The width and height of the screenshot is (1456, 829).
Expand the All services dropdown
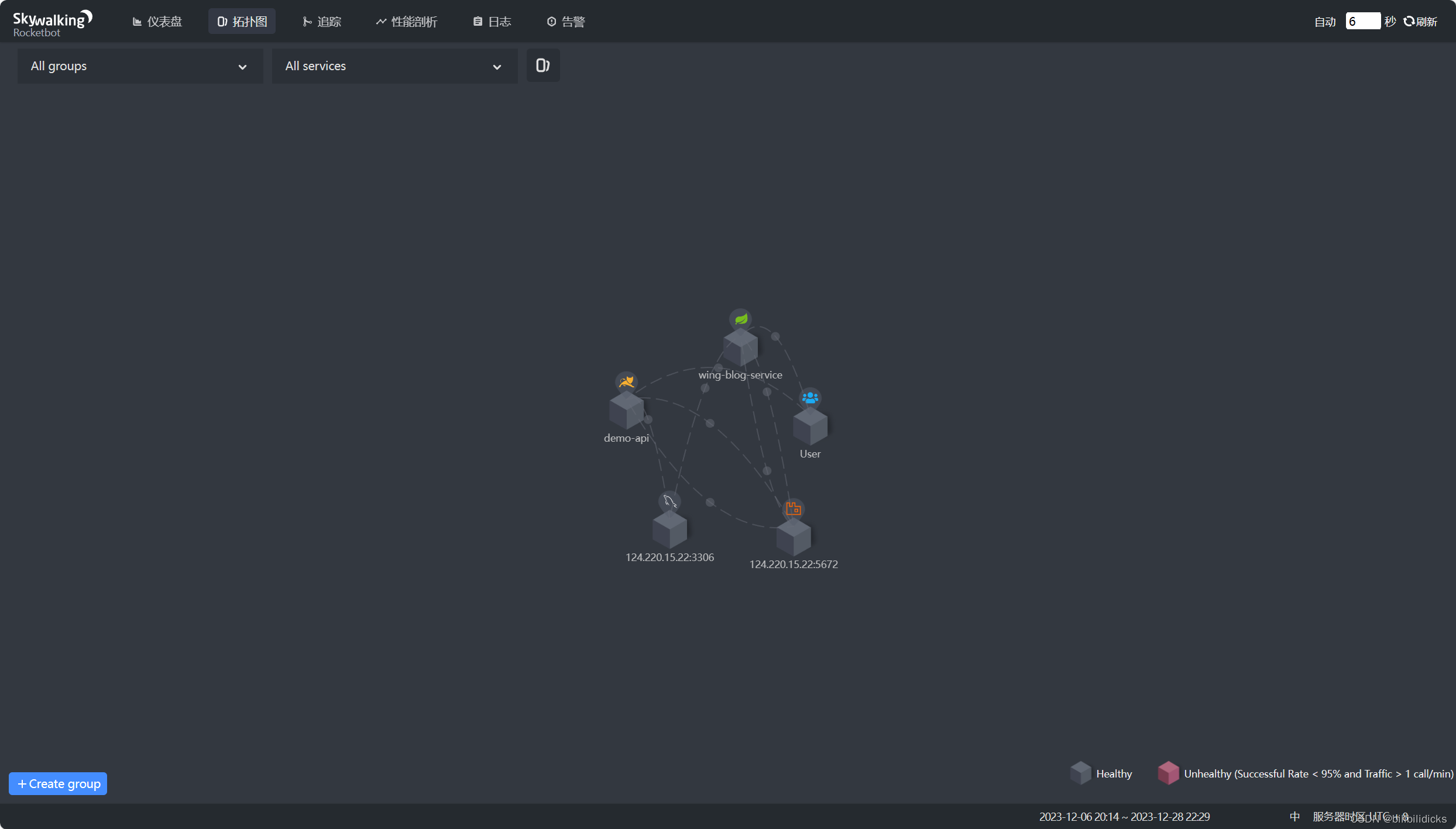point(394,66)
